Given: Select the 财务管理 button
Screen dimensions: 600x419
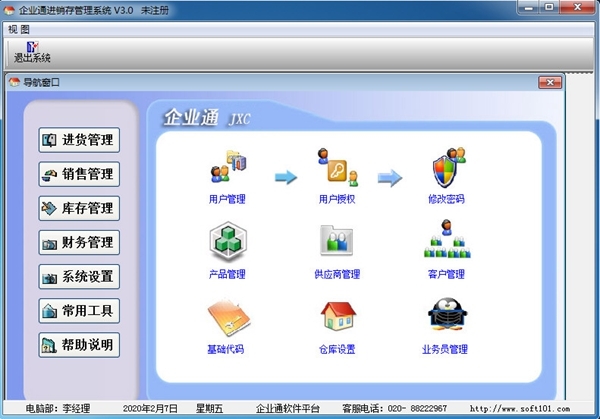Looking at the screenshot, I should [79, 242].
